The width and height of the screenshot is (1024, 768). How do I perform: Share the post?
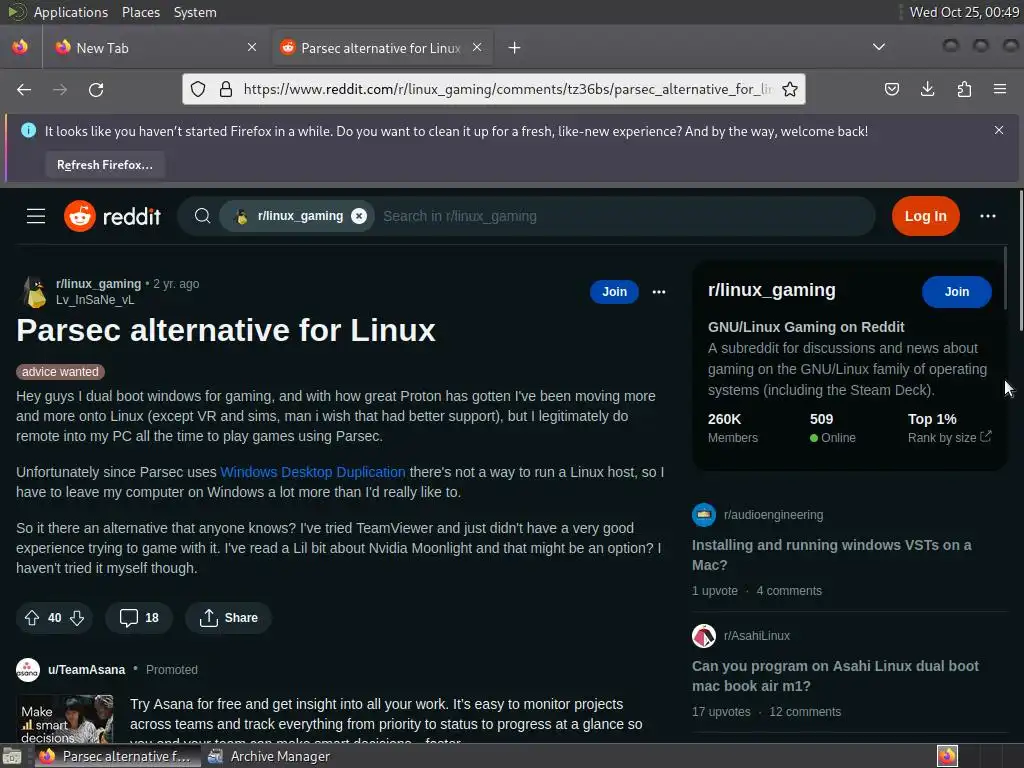point(229,618)
